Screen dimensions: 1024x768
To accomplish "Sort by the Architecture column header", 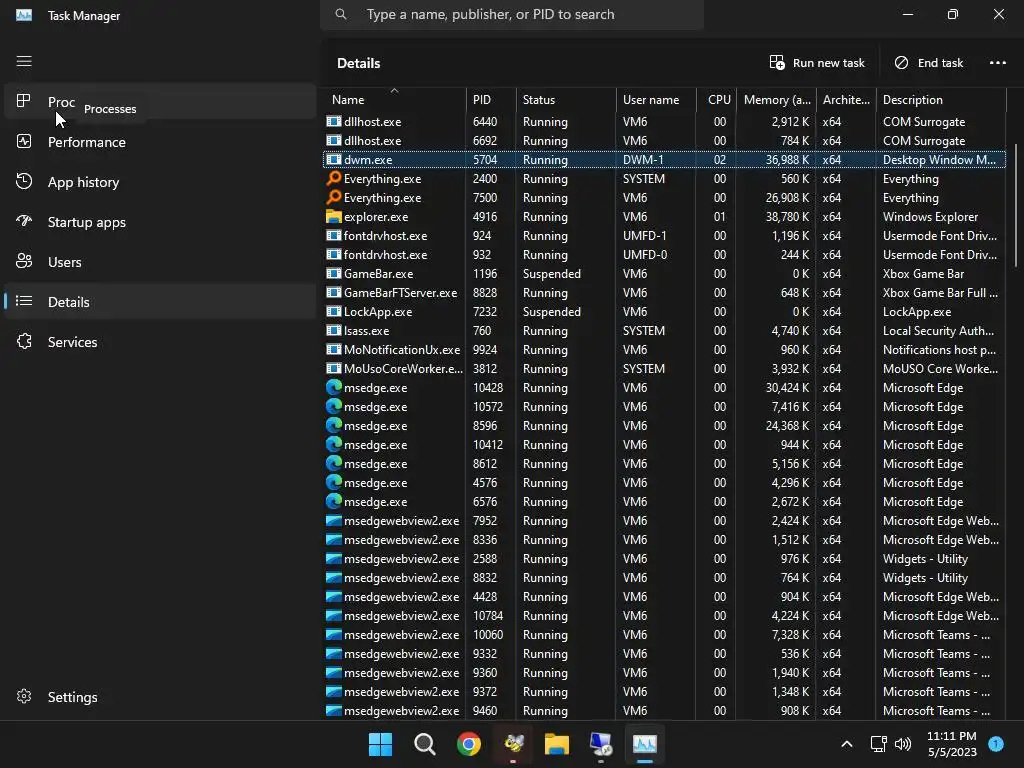I will 846,99.
